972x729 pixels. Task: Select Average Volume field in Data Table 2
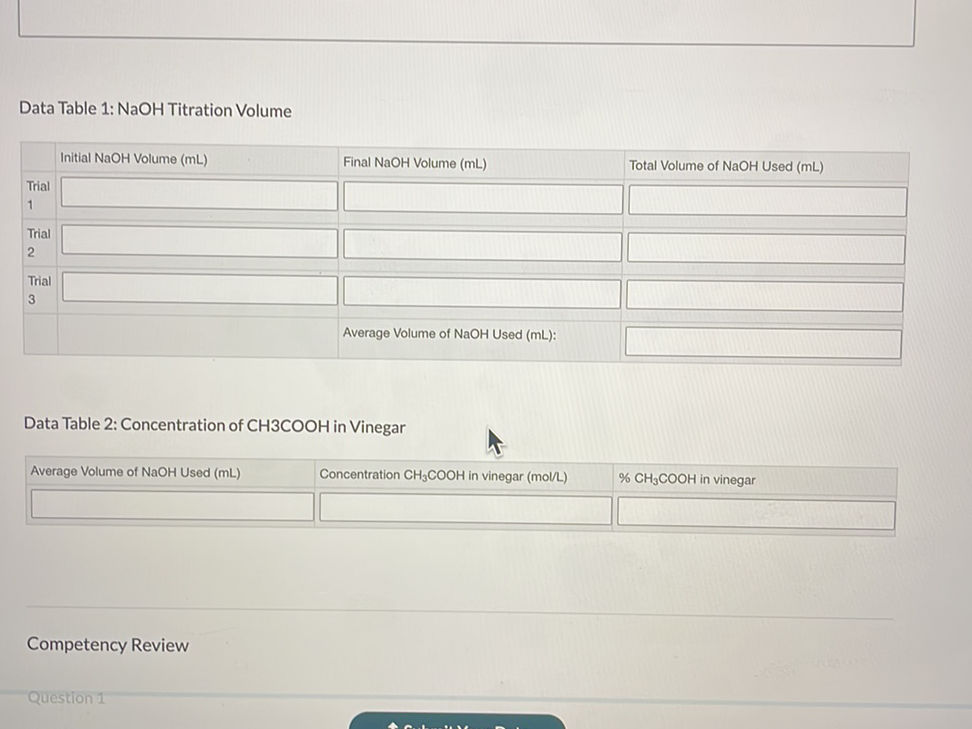(171, 505)
